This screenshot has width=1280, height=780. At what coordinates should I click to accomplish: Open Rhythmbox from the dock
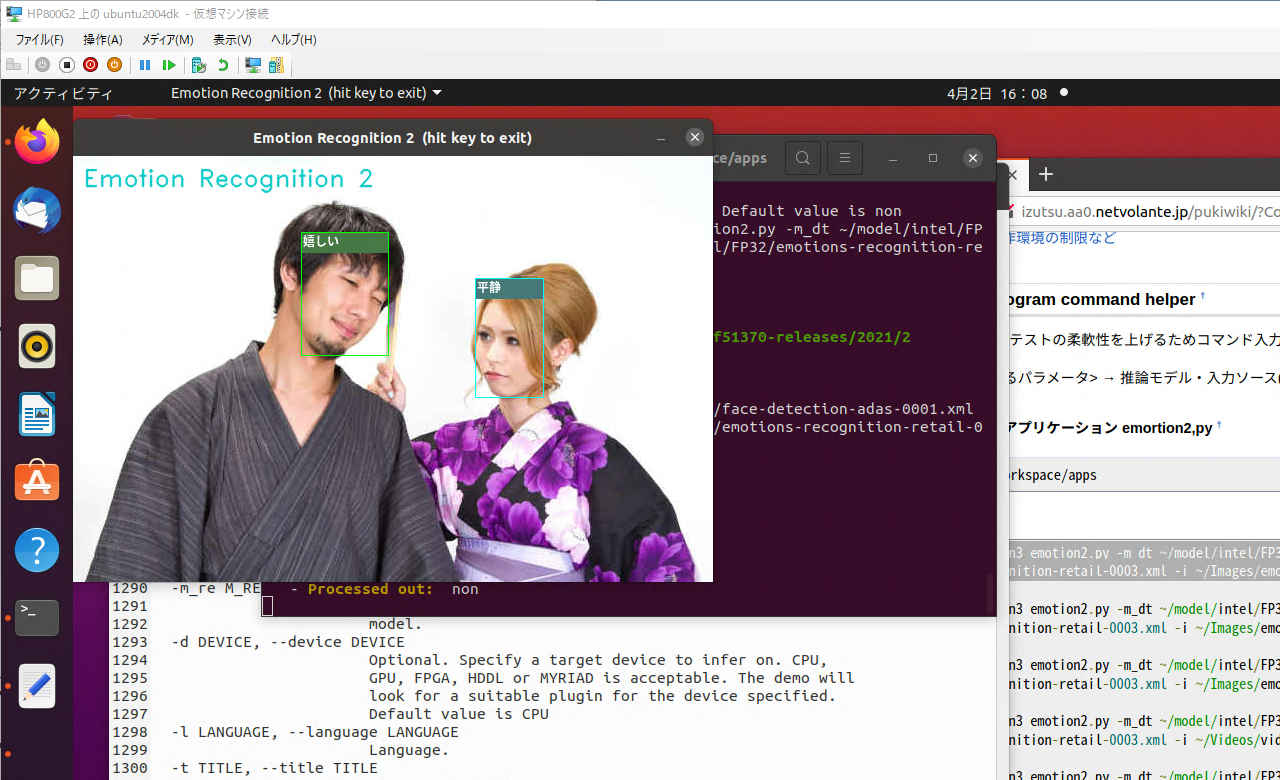[37, 346]
